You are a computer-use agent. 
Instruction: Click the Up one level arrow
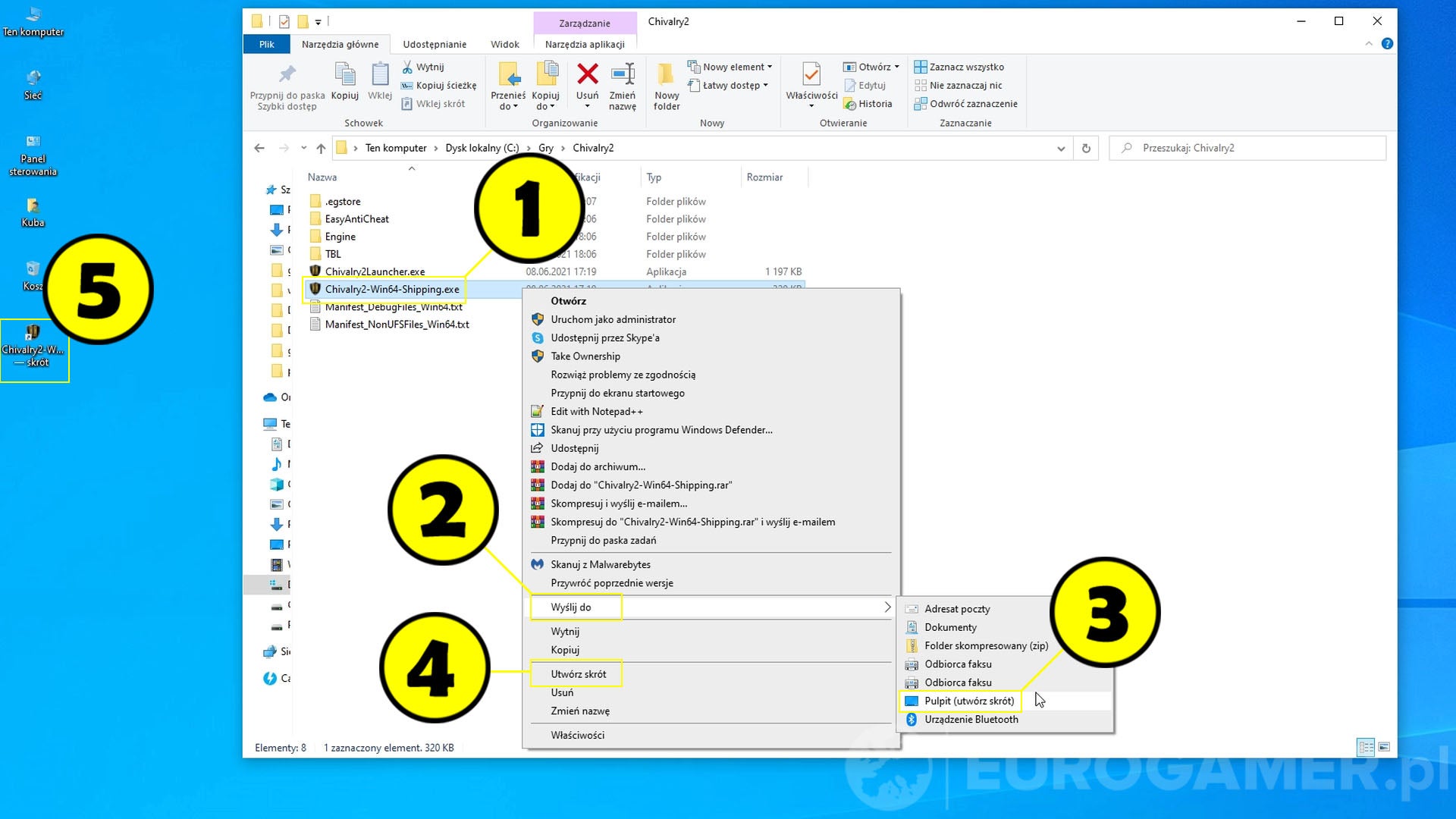pyautogui.click(x=321, y=148)
